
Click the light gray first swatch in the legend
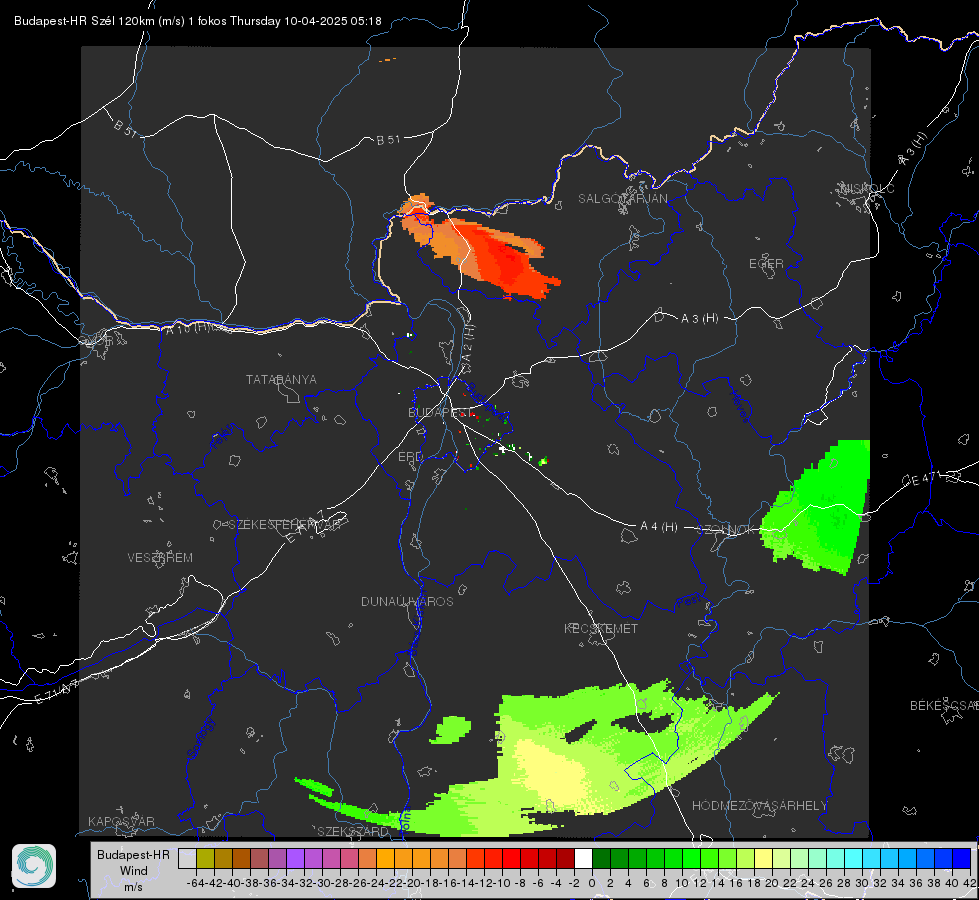[x=187, y=858]
